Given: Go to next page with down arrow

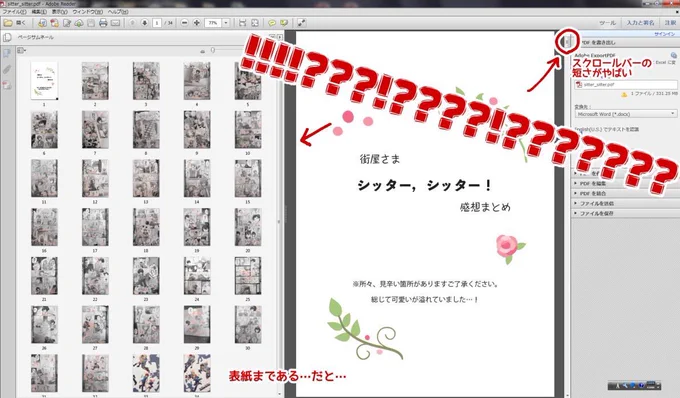Looking at the screenshot, I should (x=144, y=23).
